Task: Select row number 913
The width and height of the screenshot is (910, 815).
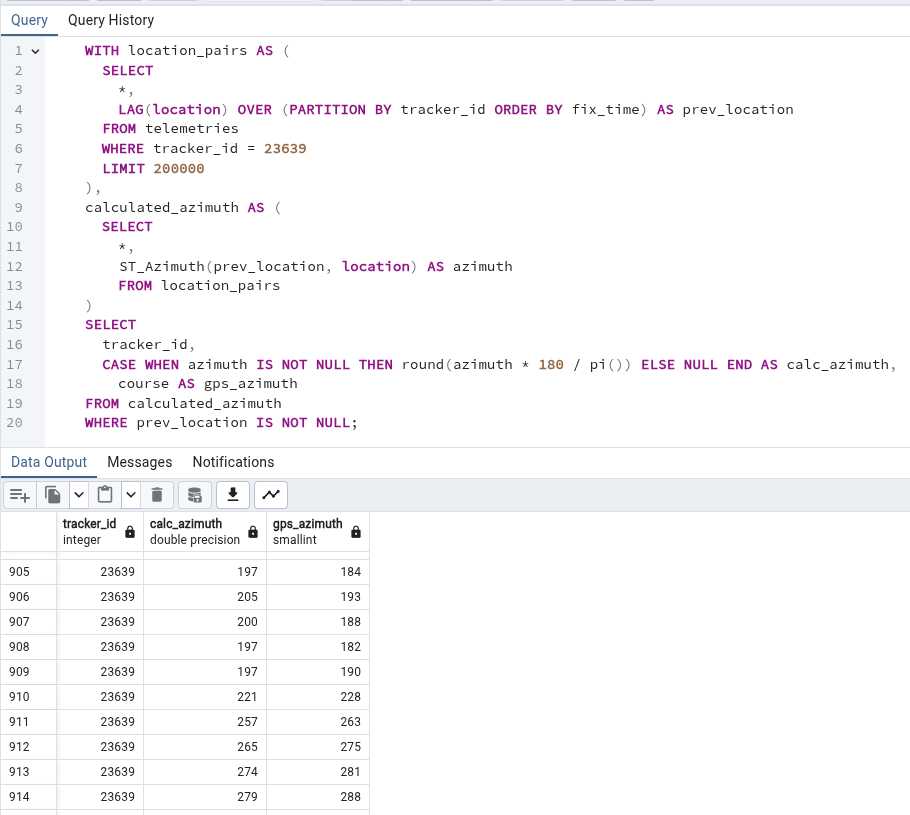Action: click(28, 771)
